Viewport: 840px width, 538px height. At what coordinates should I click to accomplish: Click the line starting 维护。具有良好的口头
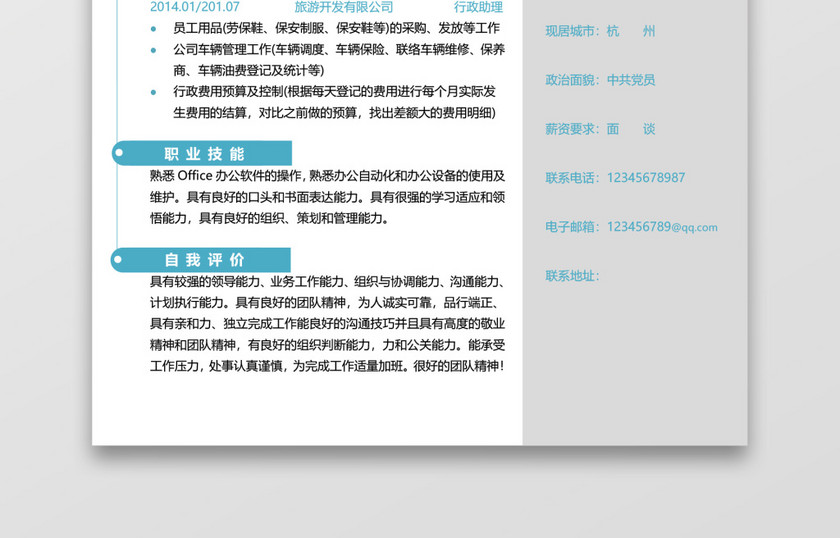pos(327,197)
